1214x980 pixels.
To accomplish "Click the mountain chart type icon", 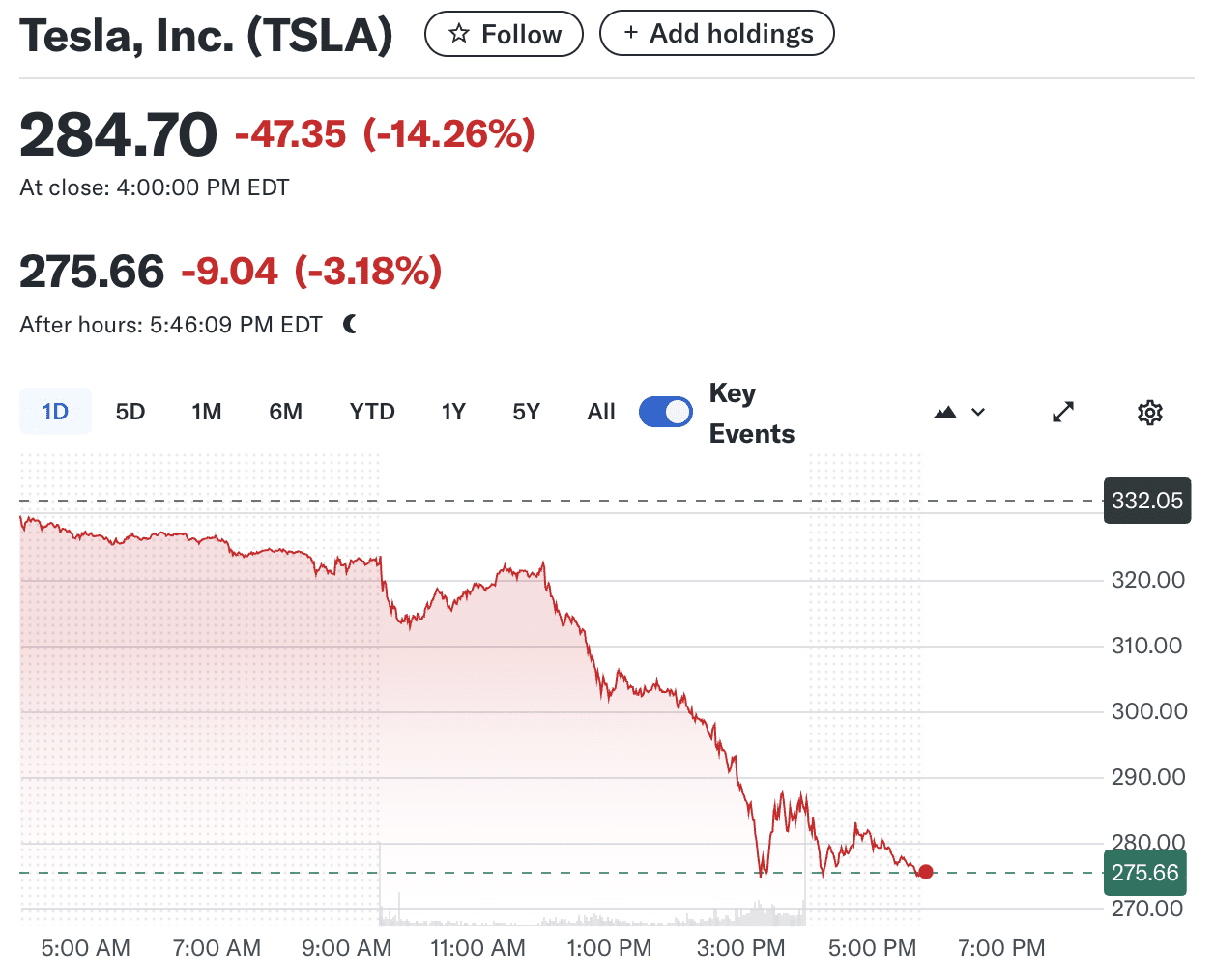I will (945, 413).
